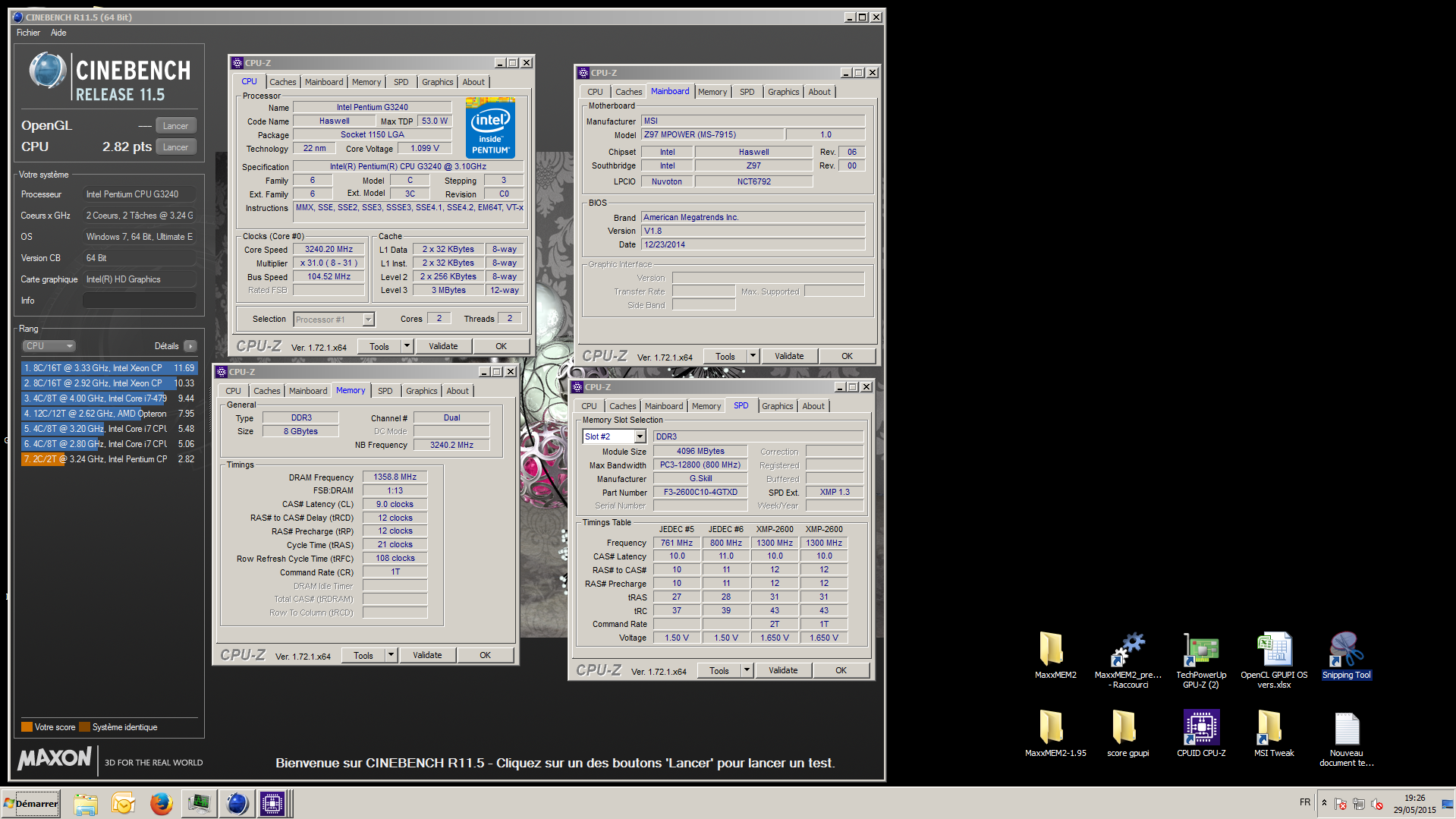Open Tools dropdown arrow in Mainboard window
Viewport: 1456px width, 819px height.
(753, 356)
